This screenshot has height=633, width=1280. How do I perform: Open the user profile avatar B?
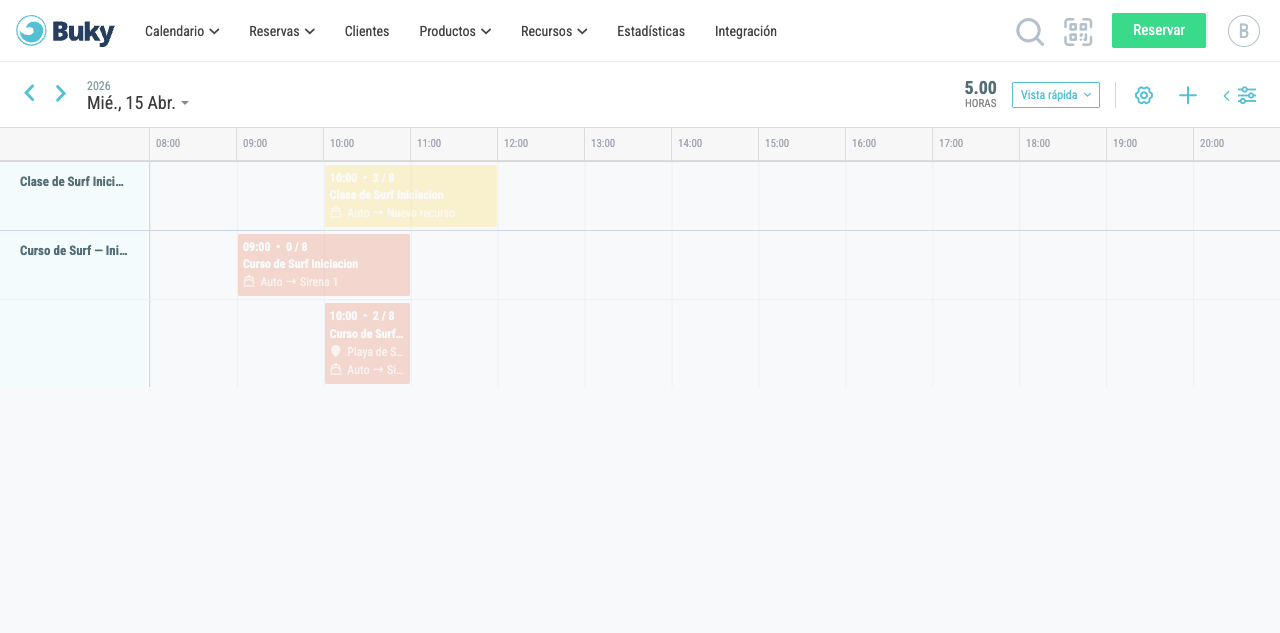click(x=1244, y=31)
